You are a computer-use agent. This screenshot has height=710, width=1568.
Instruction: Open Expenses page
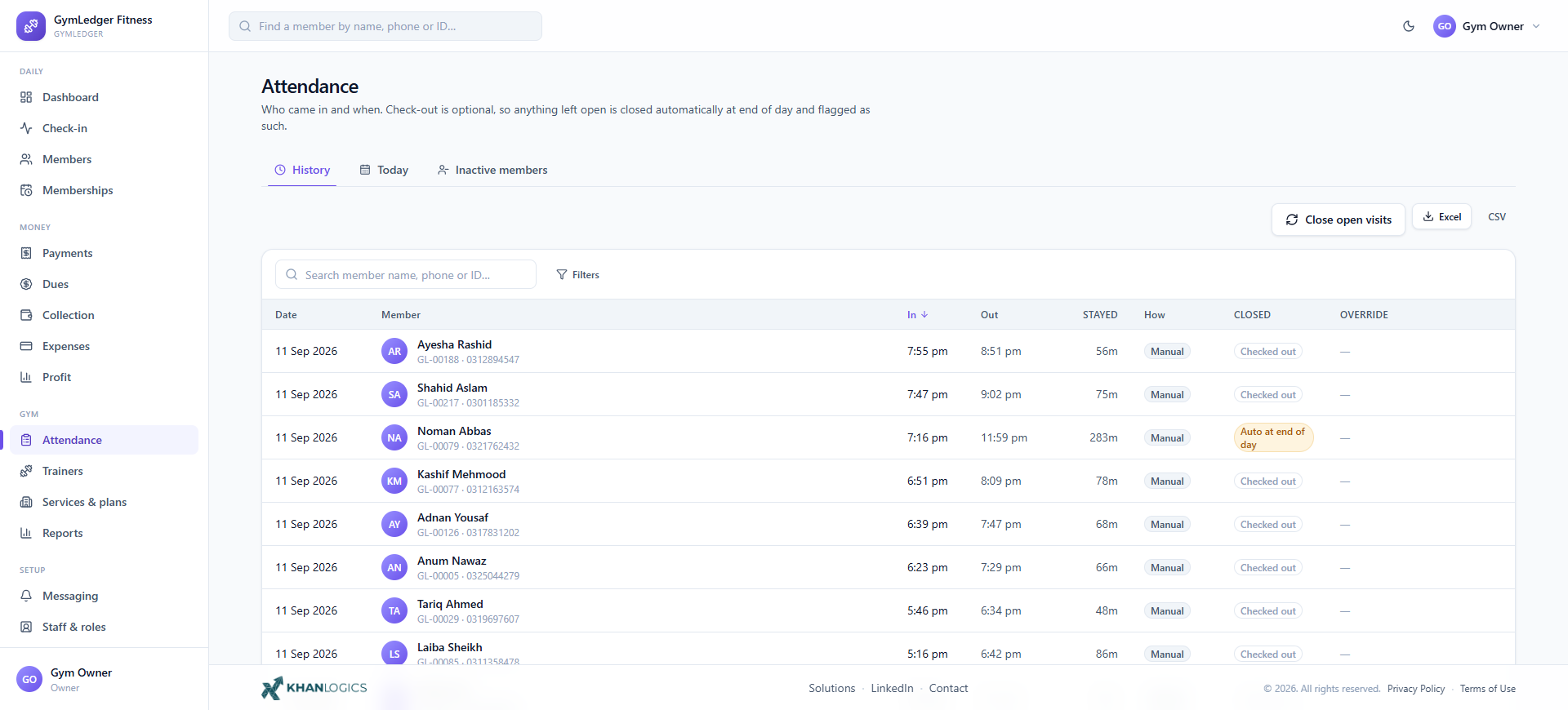tap(105, 346)
